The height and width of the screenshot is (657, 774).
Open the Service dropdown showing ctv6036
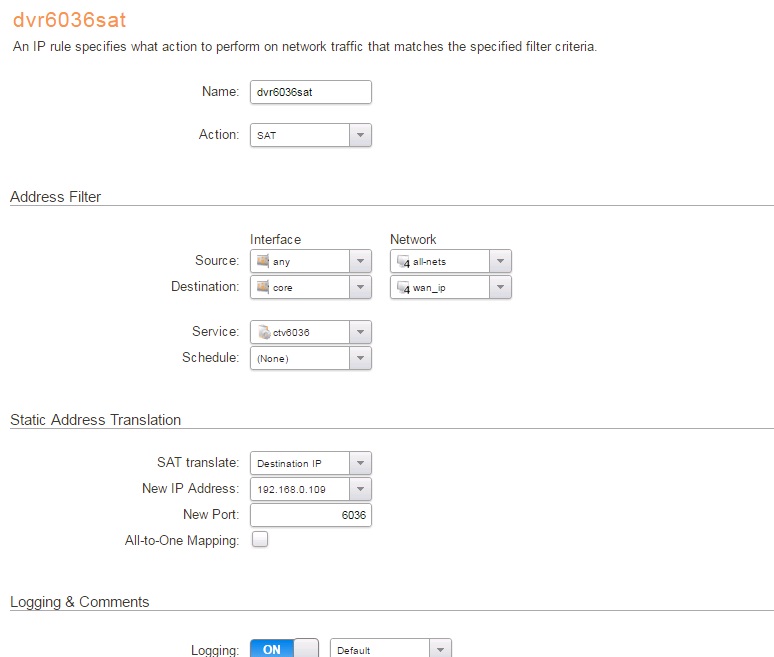(x=310, y=332)
